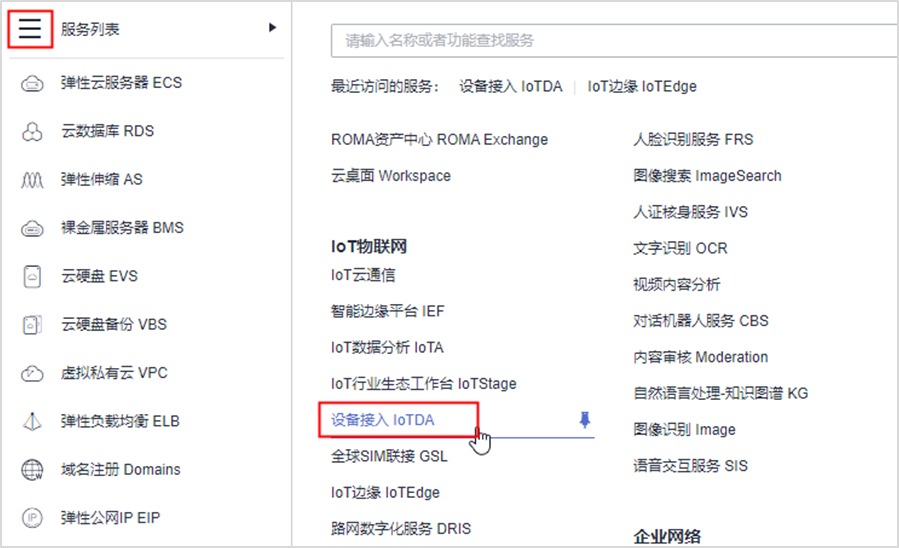This screenshot has width=899, height=548.
Task: Open 文字识别 OCR service
Action: pyautogui.click(x=680, y=248)
